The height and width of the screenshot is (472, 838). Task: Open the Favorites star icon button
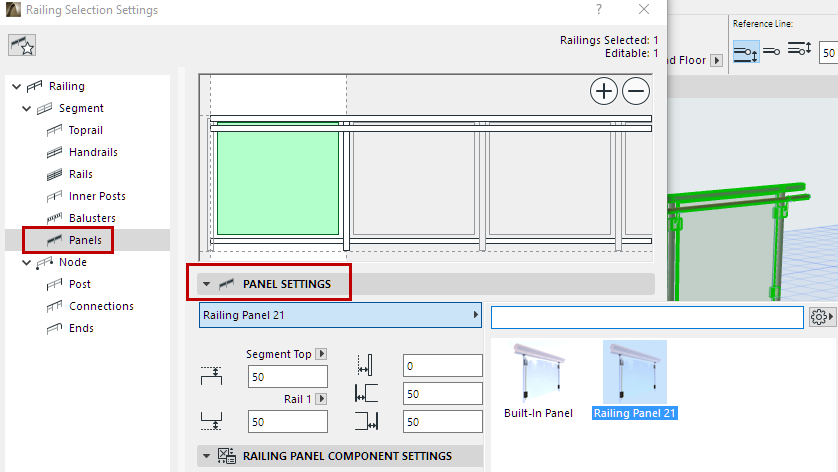(22, 45)
